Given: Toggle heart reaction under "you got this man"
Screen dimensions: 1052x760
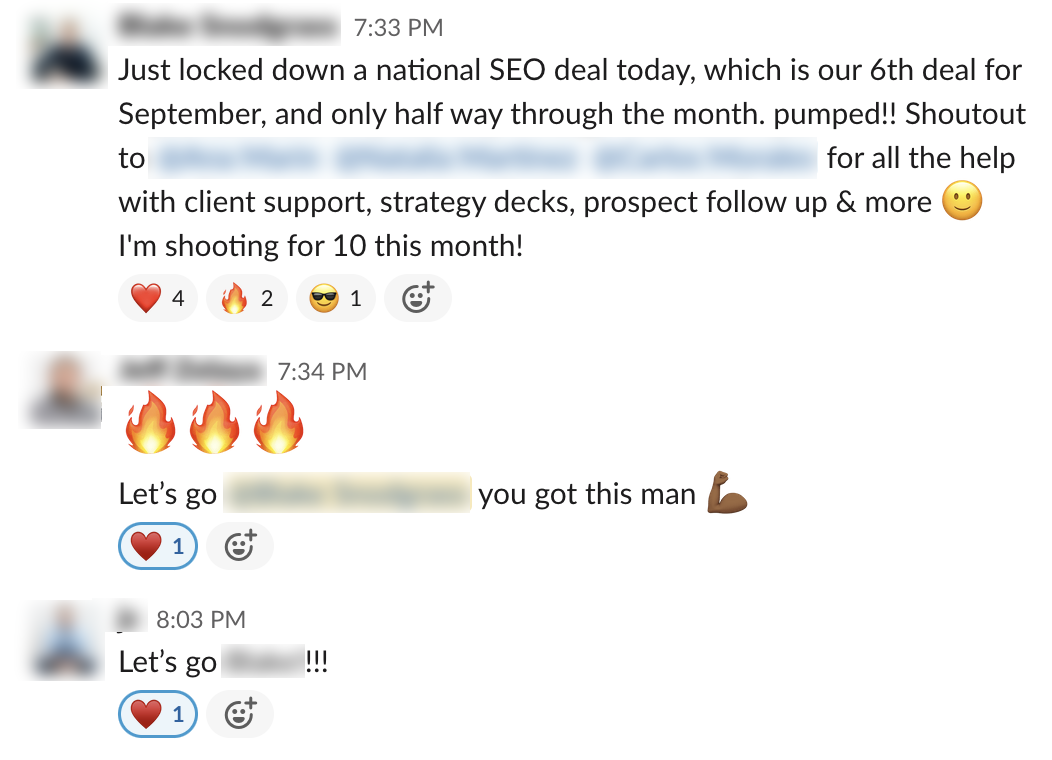Looking at the screenshot, I should coord(157,547).
